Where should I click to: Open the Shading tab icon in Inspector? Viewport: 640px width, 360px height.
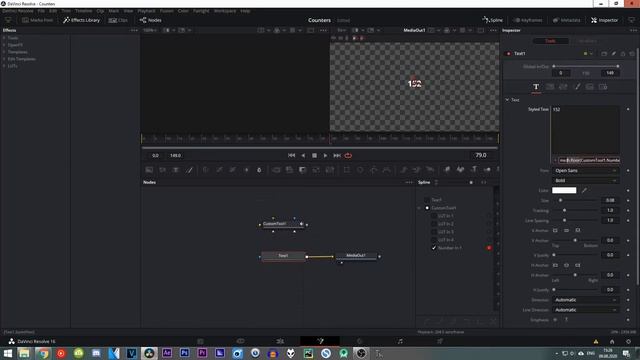click(x=577, y=87)
